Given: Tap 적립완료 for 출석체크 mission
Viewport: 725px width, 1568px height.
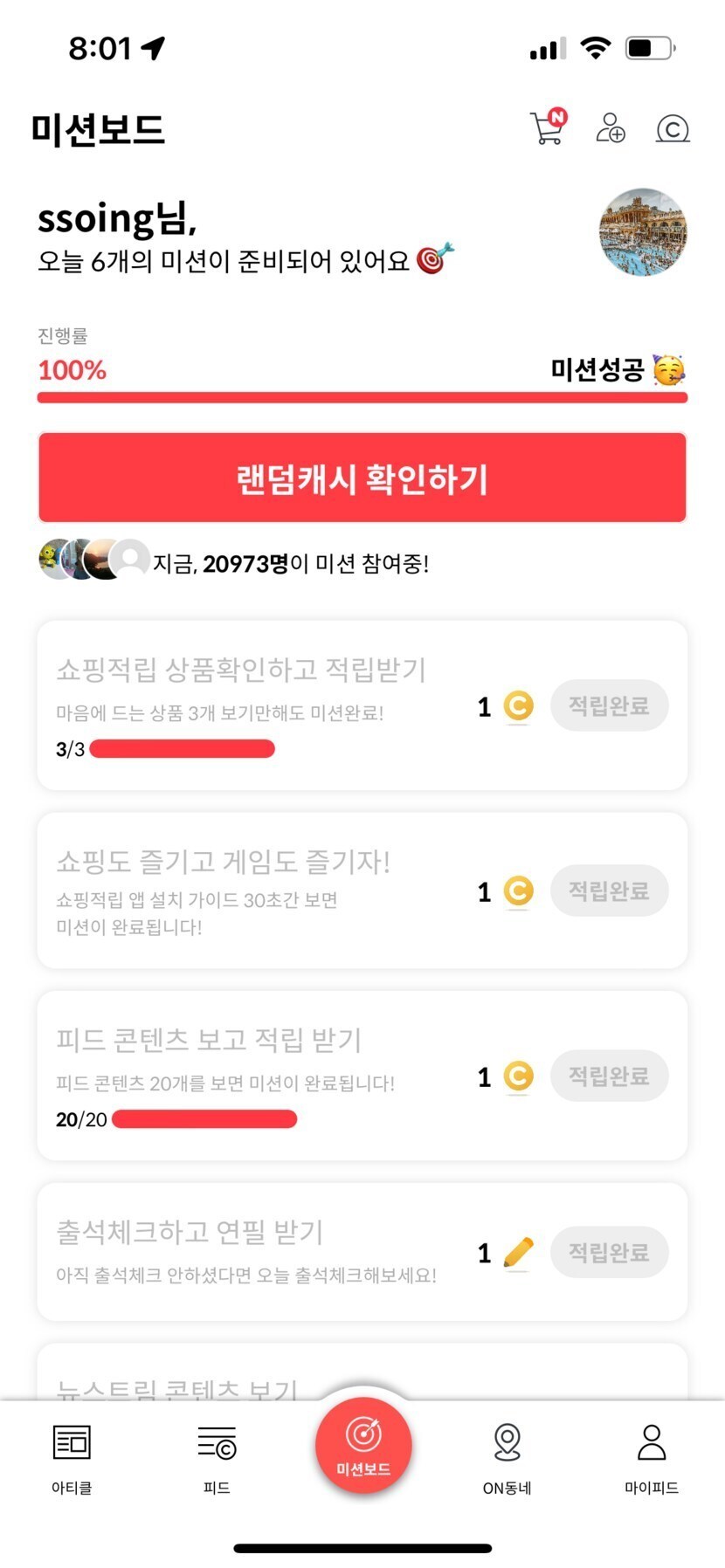Looking at the screenshot, I should (x=609, y=1253).
